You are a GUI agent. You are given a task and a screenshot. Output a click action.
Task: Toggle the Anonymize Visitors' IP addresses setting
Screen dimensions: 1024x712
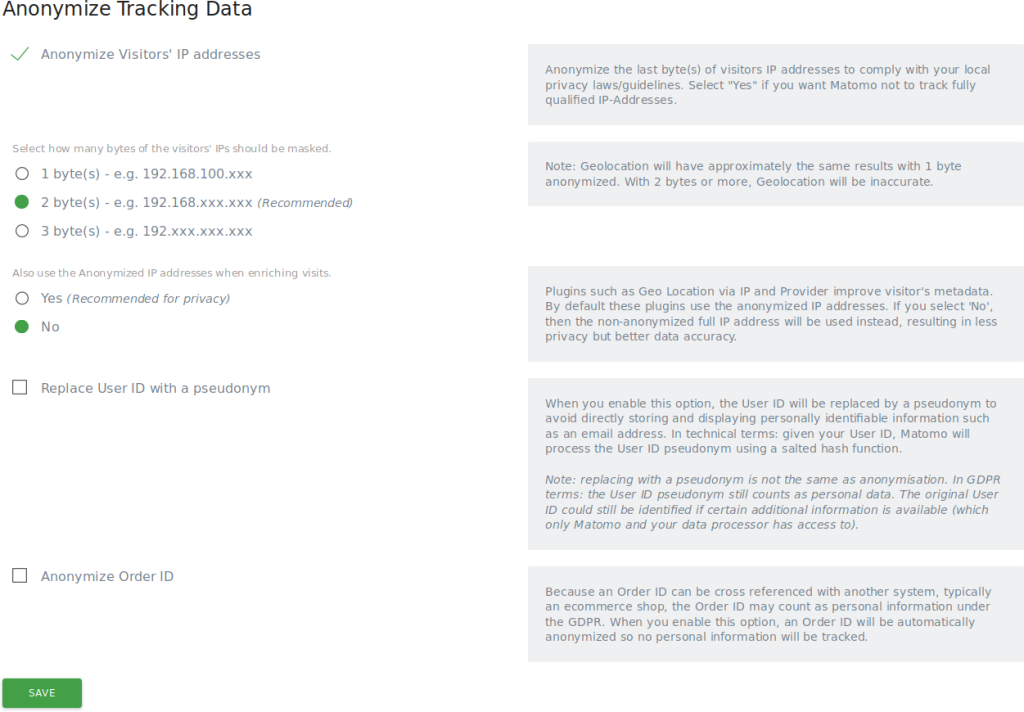click(20, 54)
